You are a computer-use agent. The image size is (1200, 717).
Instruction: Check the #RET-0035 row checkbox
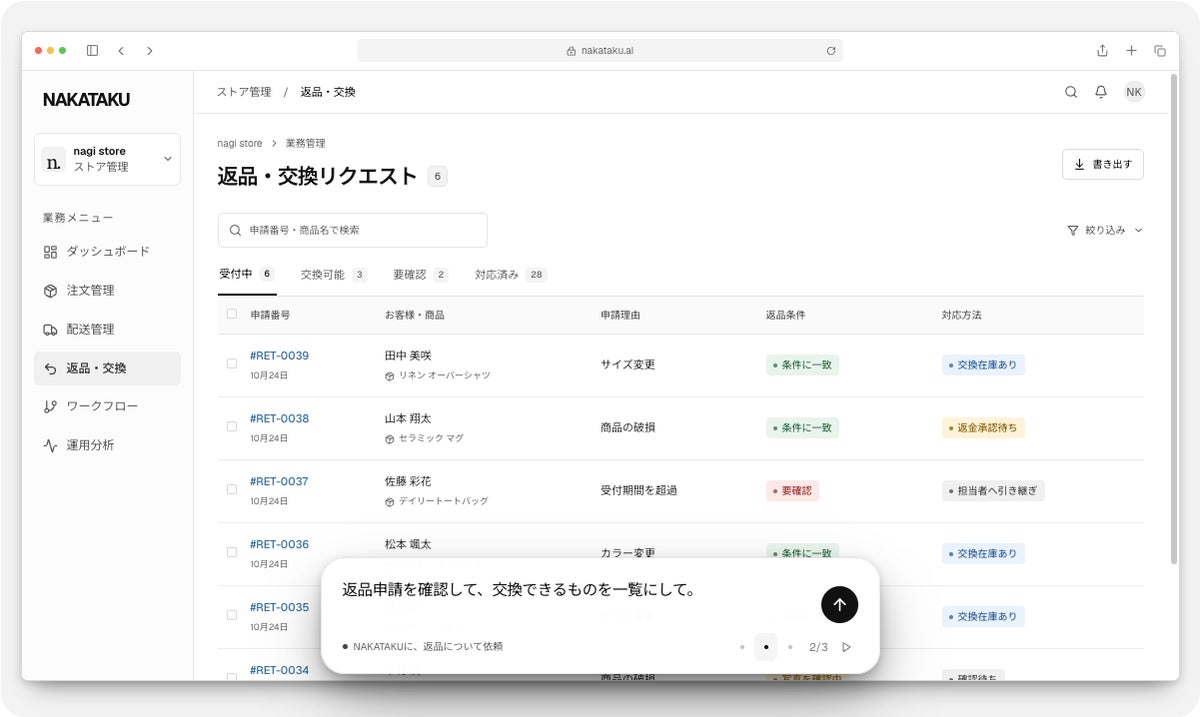coord(232,615)
